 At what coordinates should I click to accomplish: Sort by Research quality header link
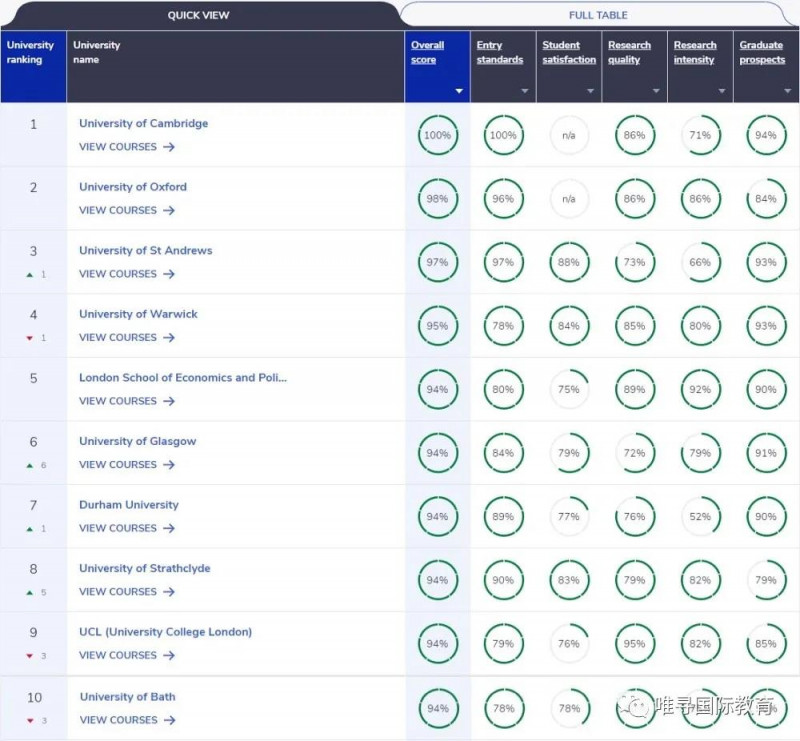[x=629, y=52]
